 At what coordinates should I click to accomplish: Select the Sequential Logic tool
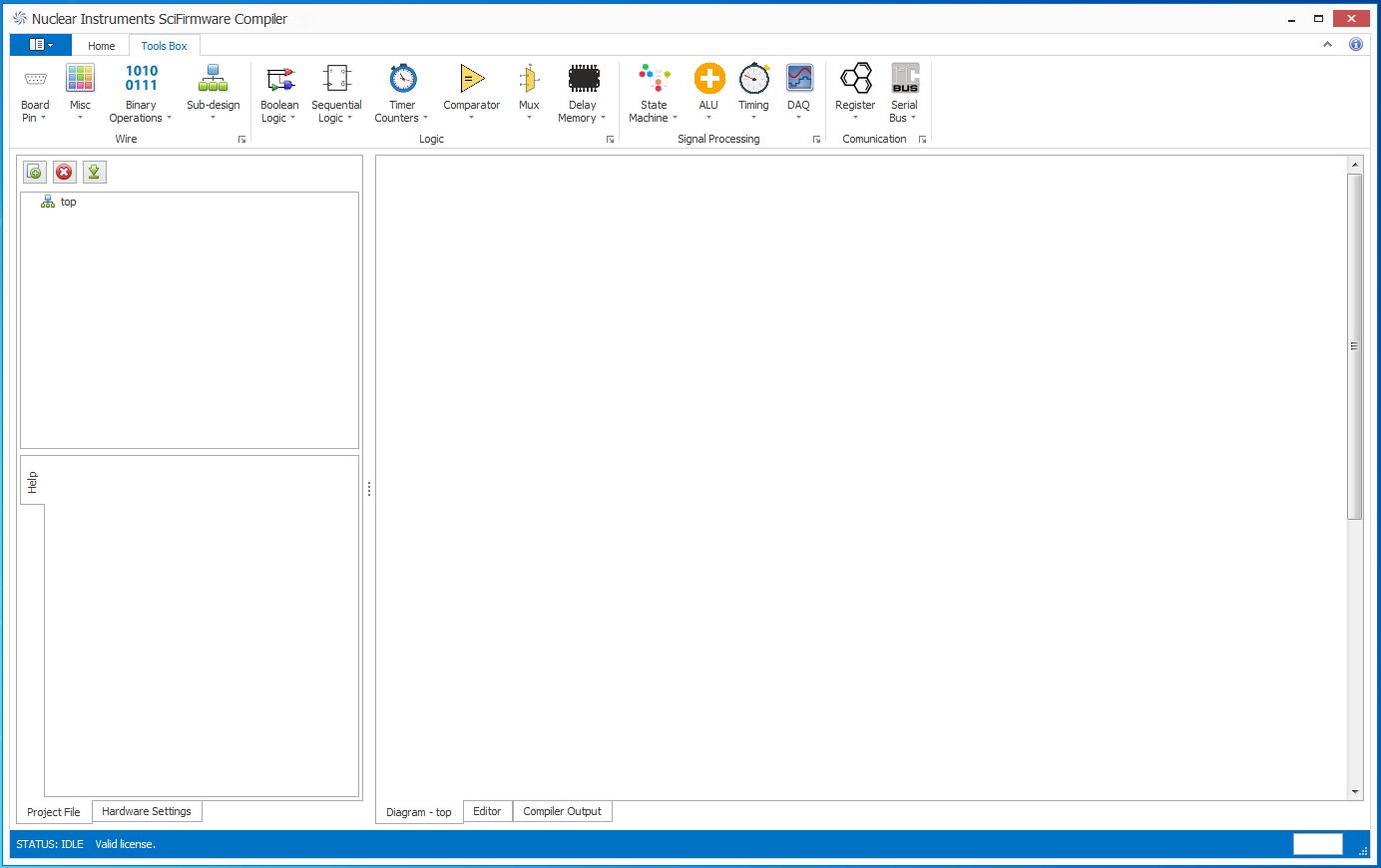(x=336, y=94)
